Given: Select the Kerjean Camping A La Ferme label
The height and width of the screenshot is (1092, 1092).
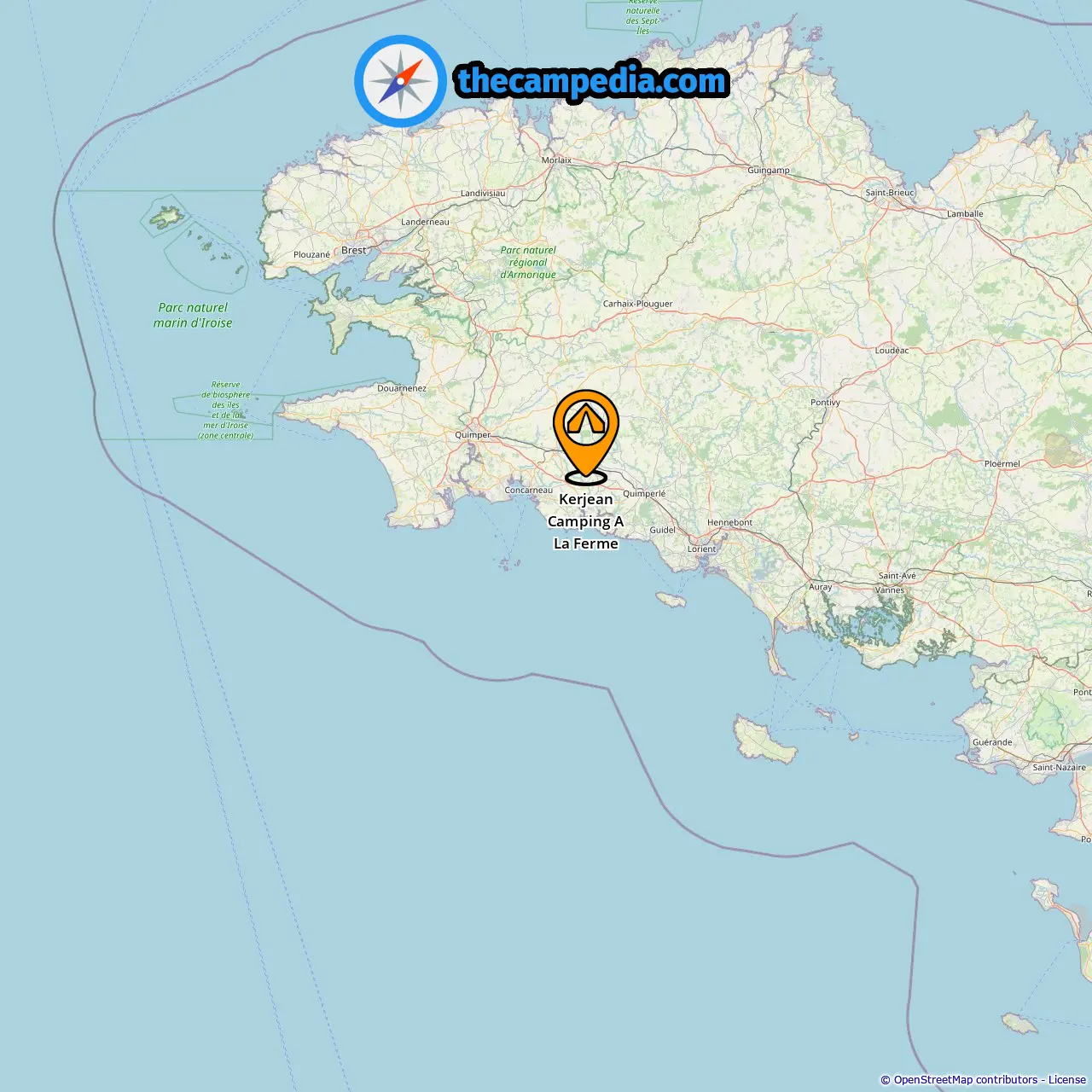Looking at the screenshot, I should pos(586,521).
